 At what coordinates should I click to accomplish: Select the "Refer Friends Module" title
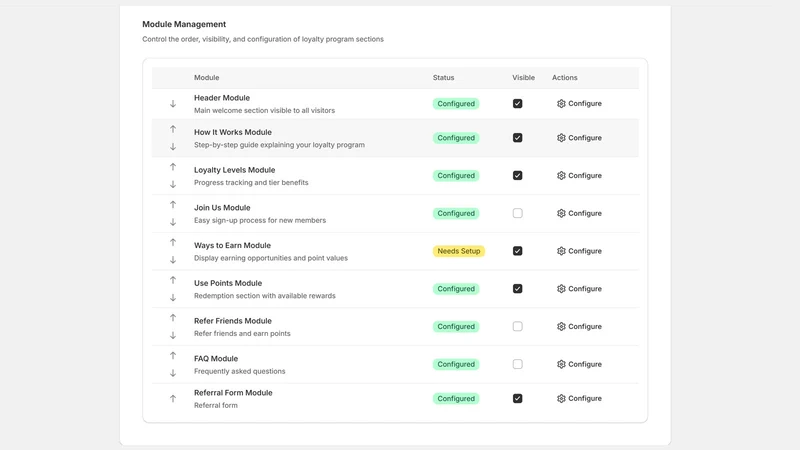point(233,321)
